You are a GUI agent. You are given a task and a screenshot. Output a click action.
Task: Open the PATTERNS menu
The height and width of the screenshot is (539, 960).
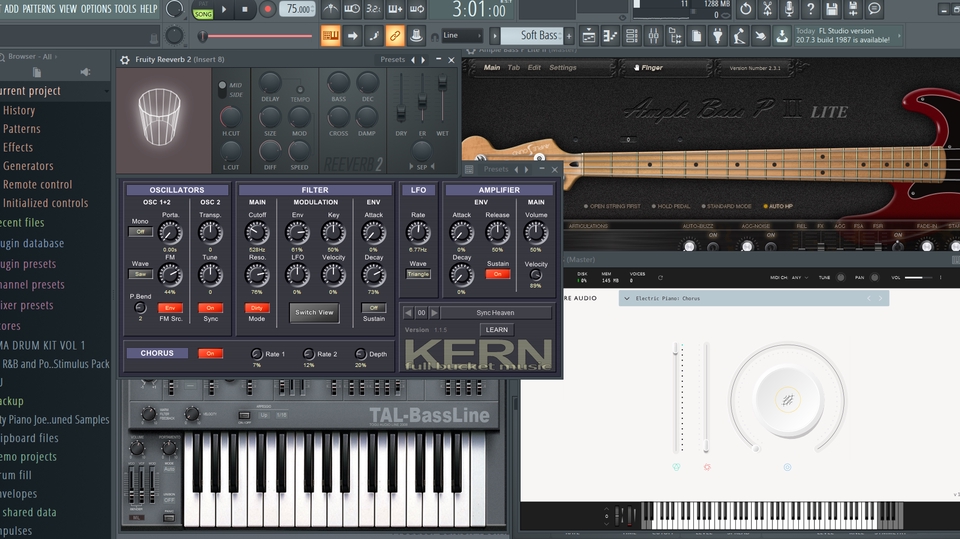coord(39,9)
